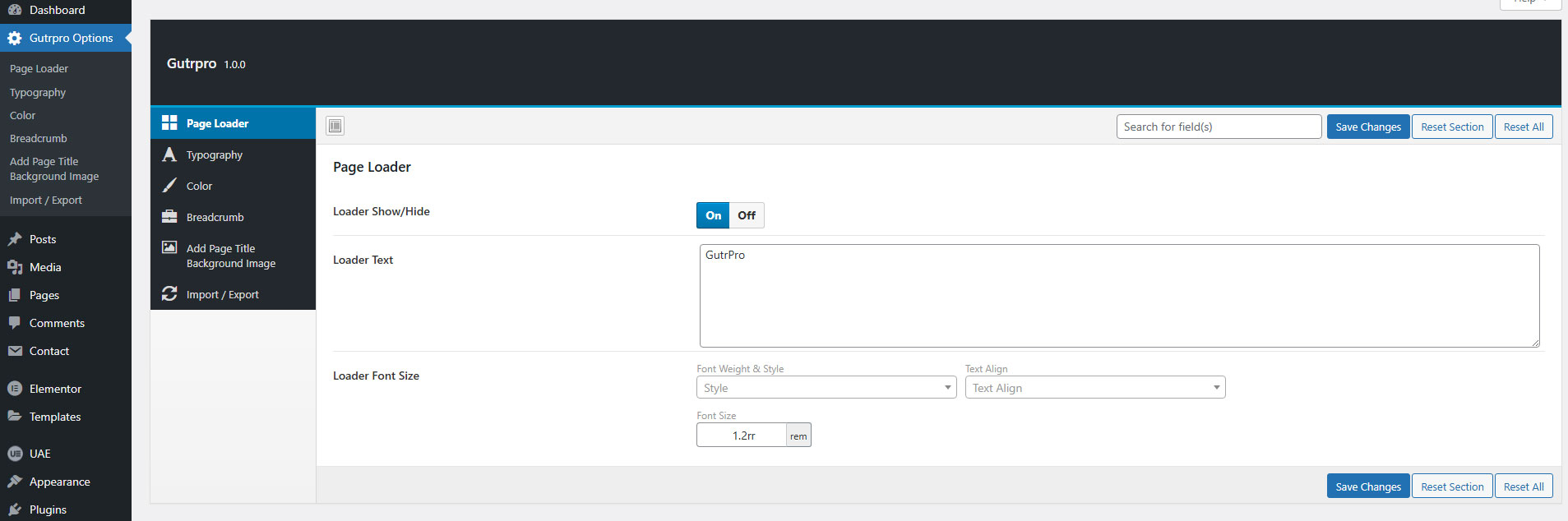Click the Import / Export refresh icon
1568x521 pixels.
coord(169,294)
